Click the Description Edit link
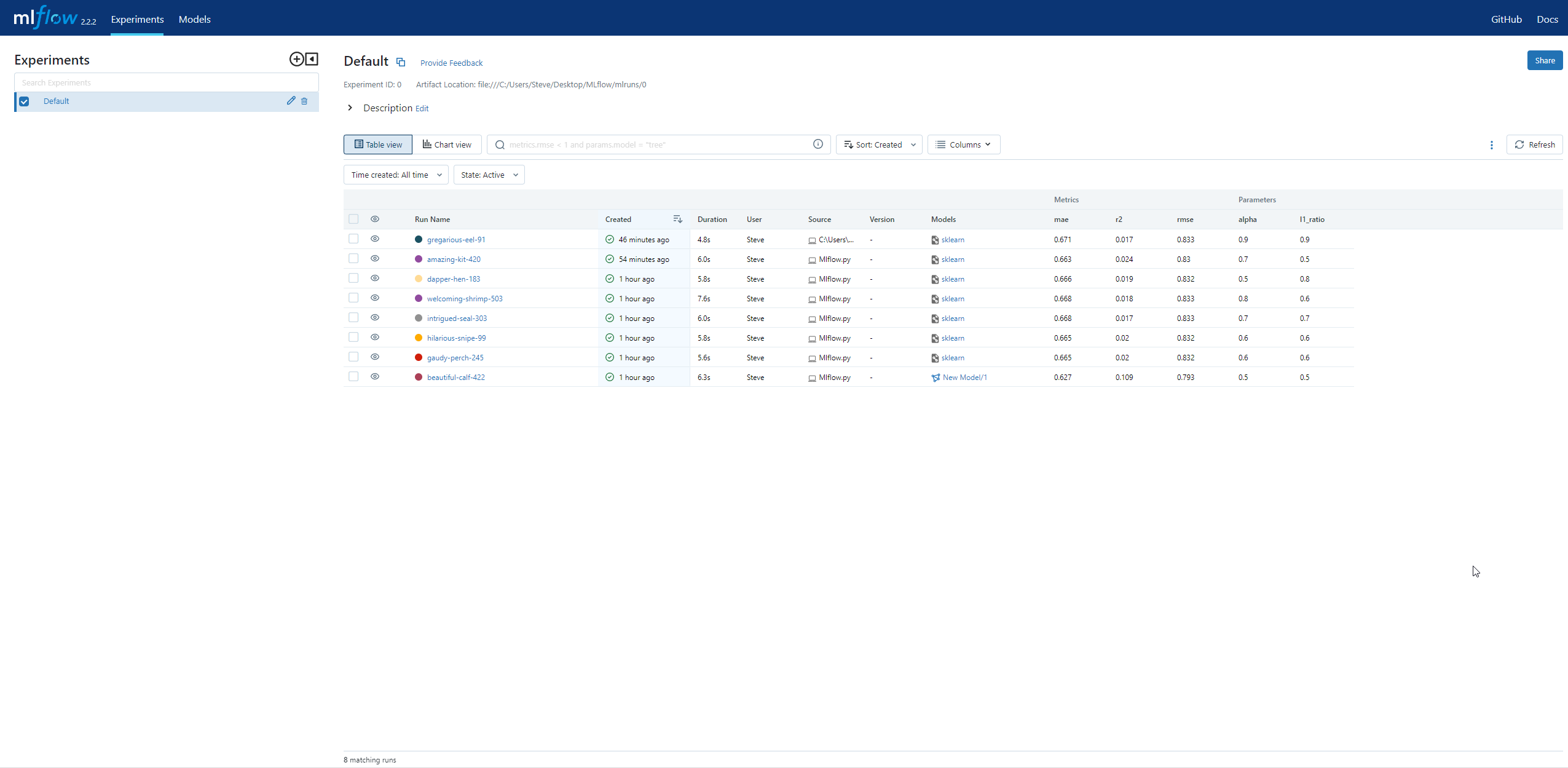This screenshot has width=1568, height=768. click(x=422, y=109)
